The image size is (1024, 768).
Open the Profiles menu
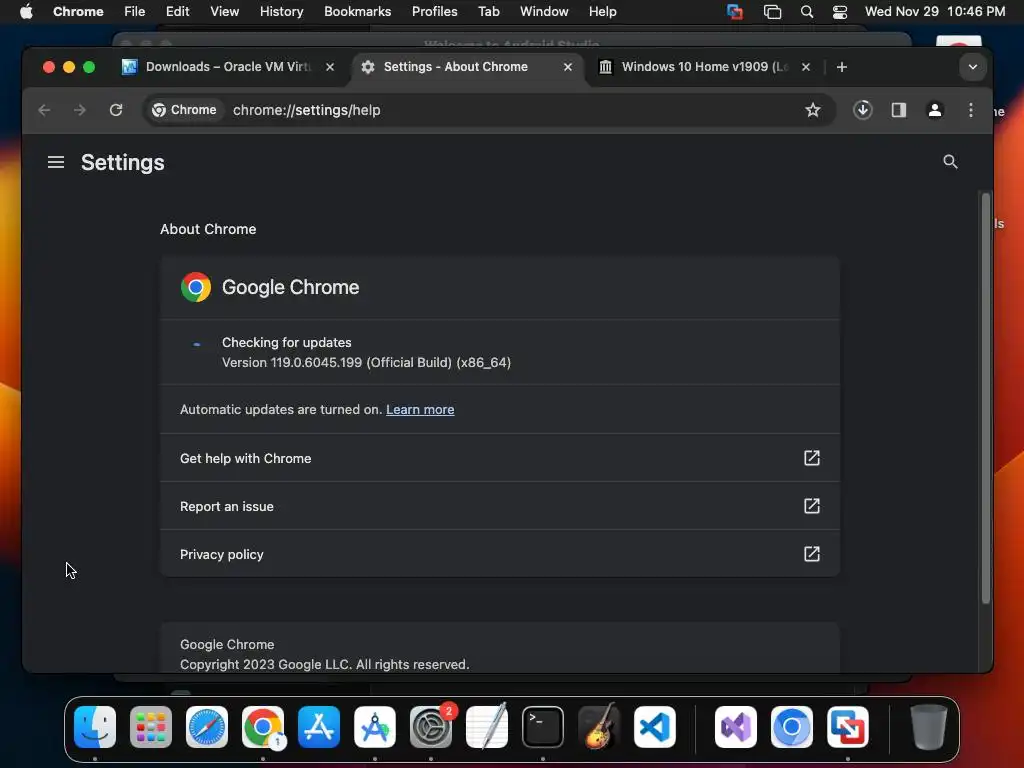[x=434, y=12]
